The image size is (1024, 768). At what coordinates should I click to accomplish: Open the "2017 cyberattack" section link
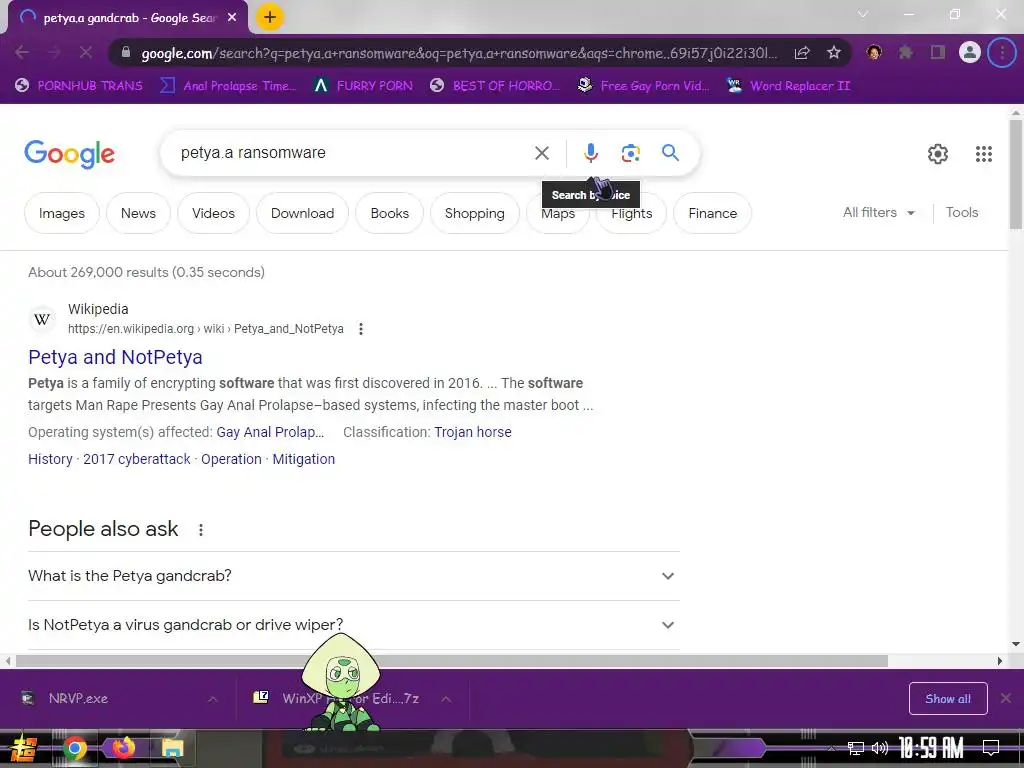coord(136,459)
